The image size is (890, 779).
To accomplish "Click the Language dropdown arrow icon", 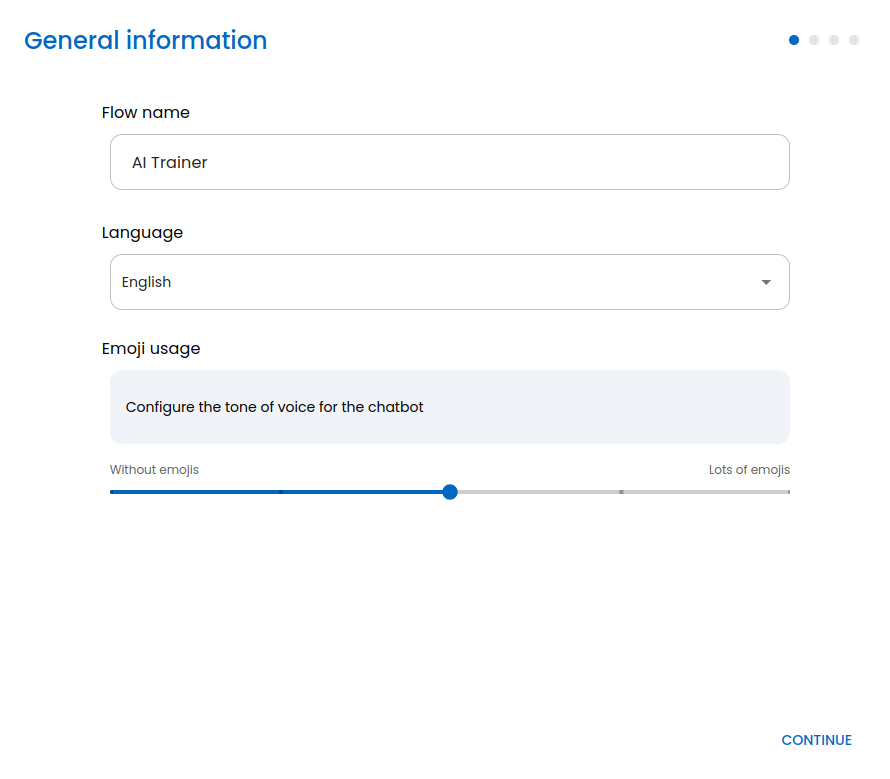I will pyautogui.click(x=766, y=282).
